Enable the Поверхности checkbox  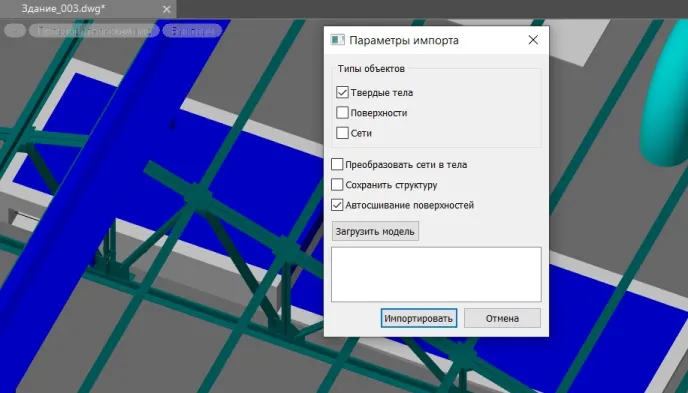342,113
